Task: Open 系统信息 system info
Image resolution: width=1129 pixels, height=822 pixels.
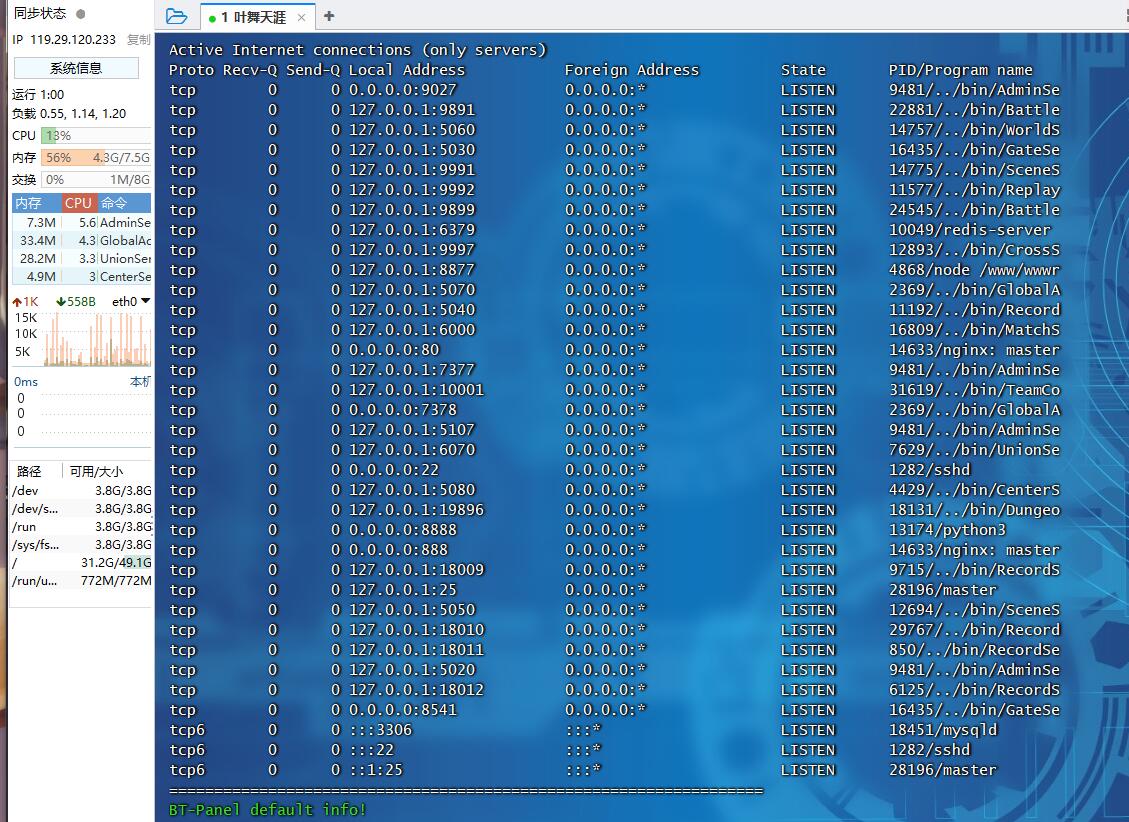Action: pos(76,68)
